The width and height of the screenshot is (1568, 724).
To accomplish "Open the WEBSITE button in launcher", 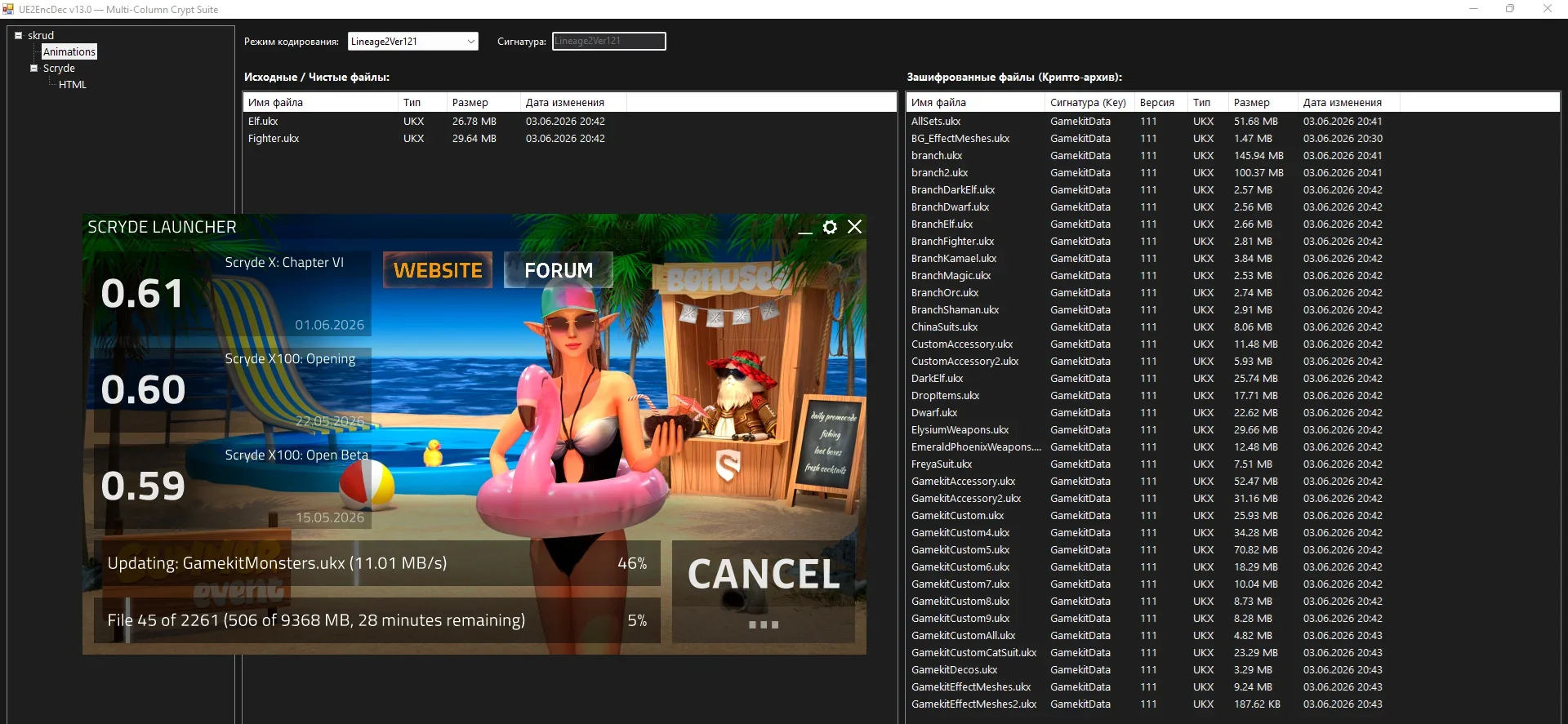I will pyautogui.click(x=438, y=270).
